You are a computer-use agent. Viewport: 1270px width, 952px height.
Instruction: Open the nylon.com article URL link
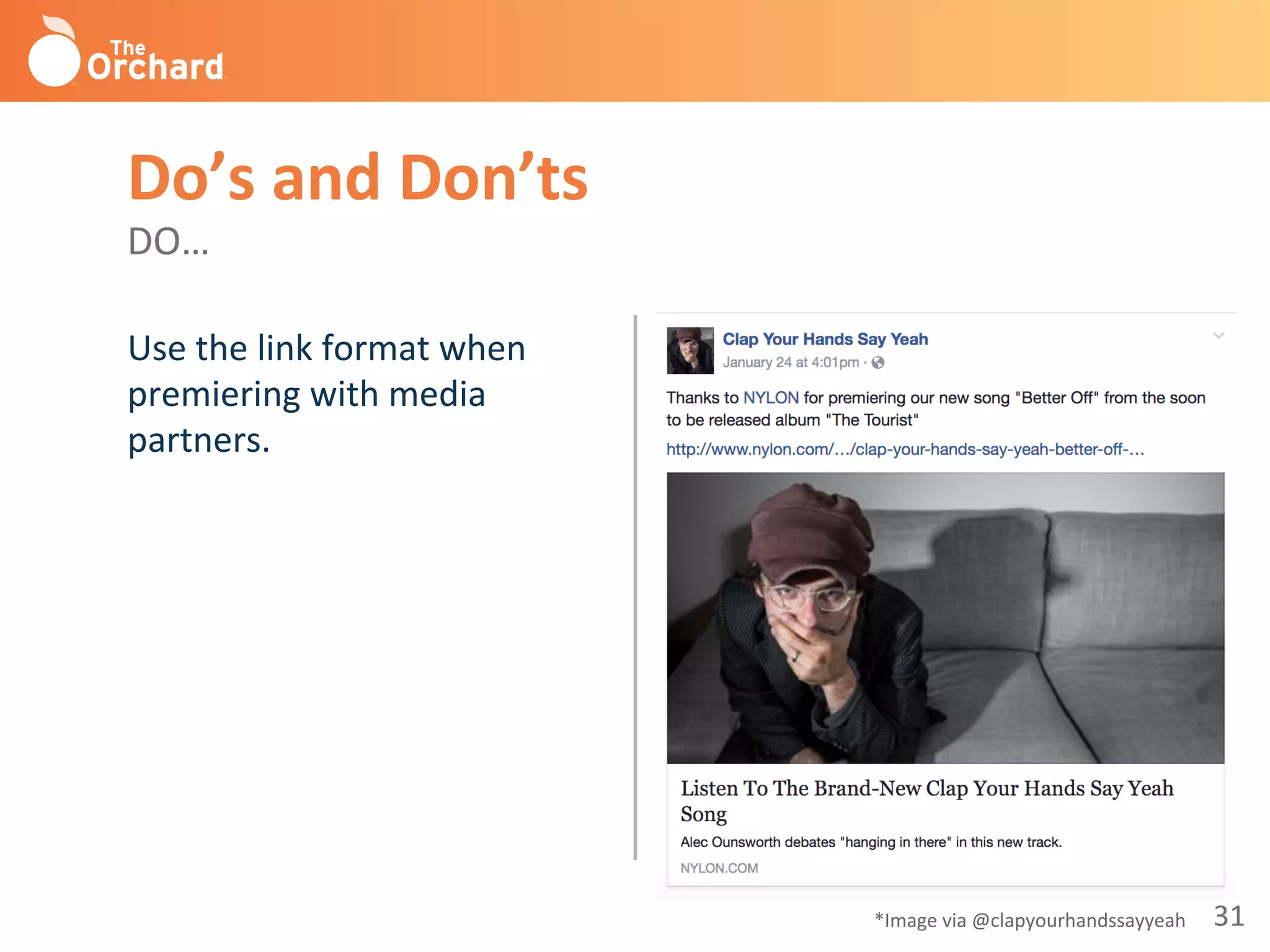point(905,449)
